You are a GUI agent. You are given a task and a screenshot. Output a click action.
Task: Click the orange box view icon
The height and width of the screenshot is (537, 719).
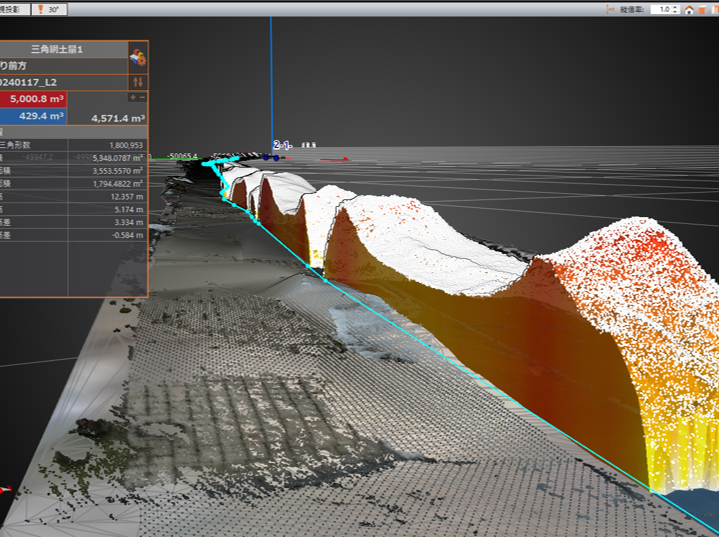point(701,9)
